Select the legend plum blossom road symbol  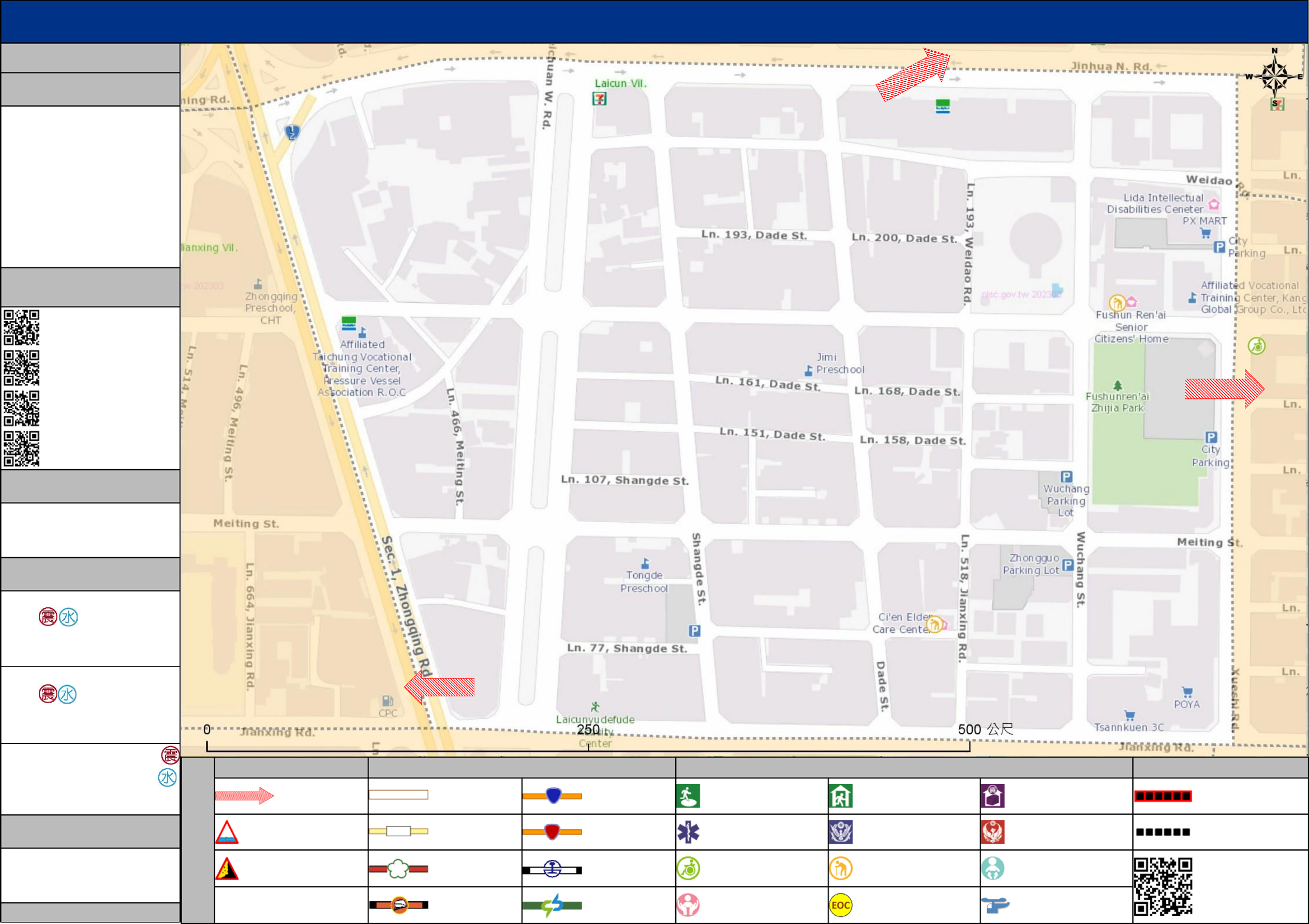(x=398, y=869)
